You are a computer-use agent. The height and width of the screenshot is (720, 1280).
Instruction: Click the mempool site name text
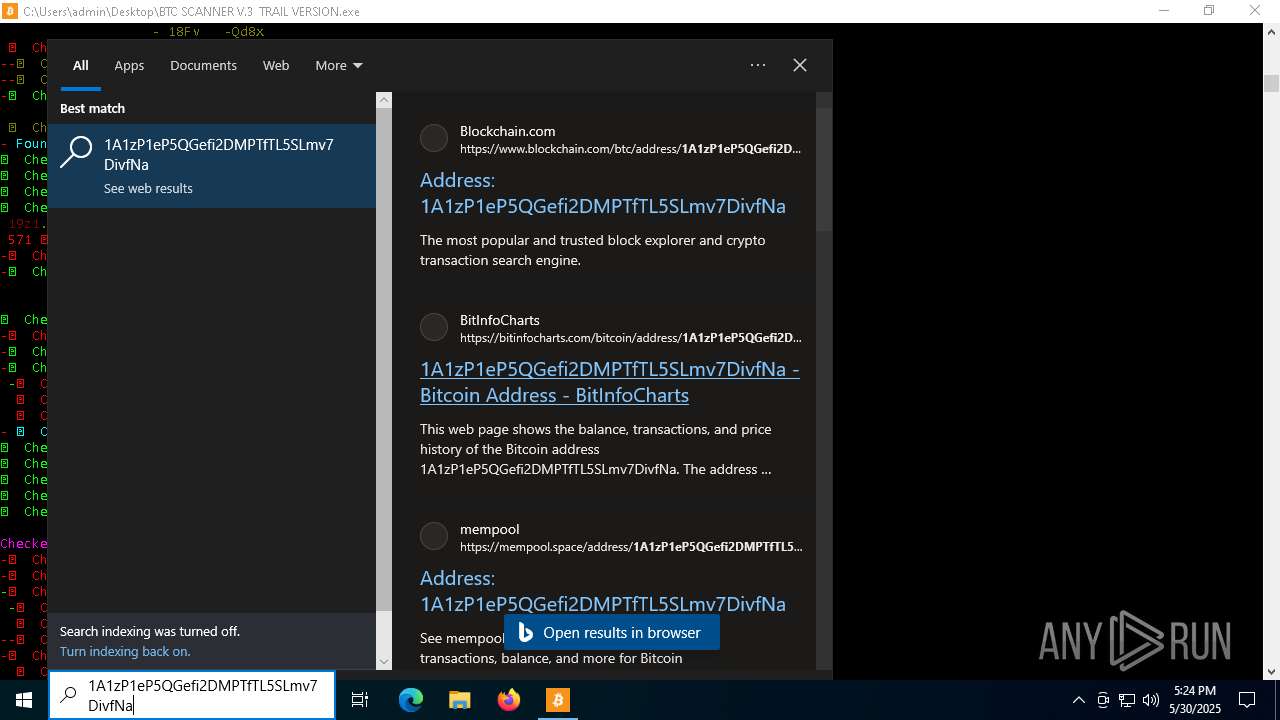tap(489, 529)
